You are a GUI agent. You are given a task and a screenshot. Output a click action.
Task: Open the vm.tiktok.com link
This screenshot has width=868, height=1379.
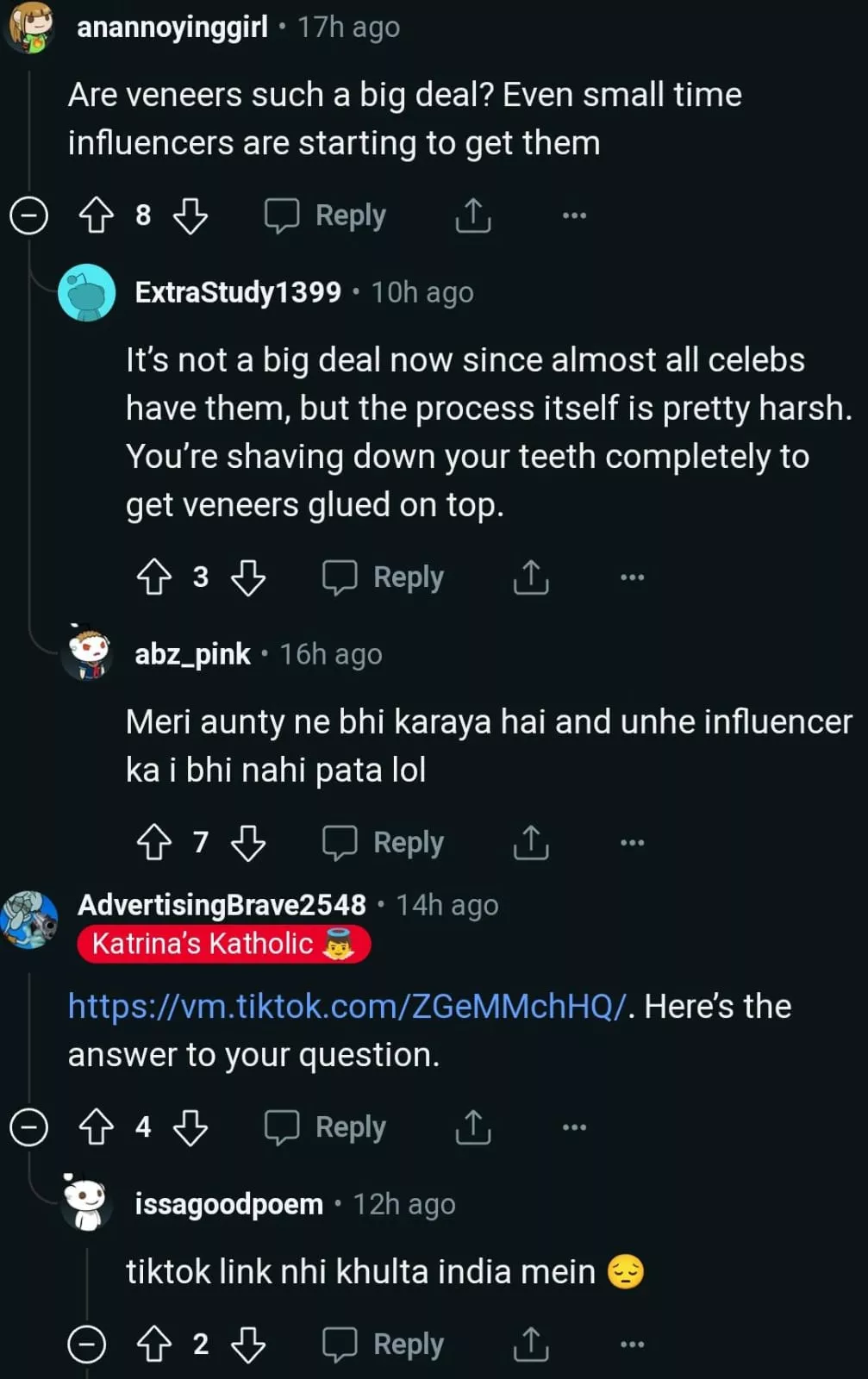click(x=347, y=1007)
